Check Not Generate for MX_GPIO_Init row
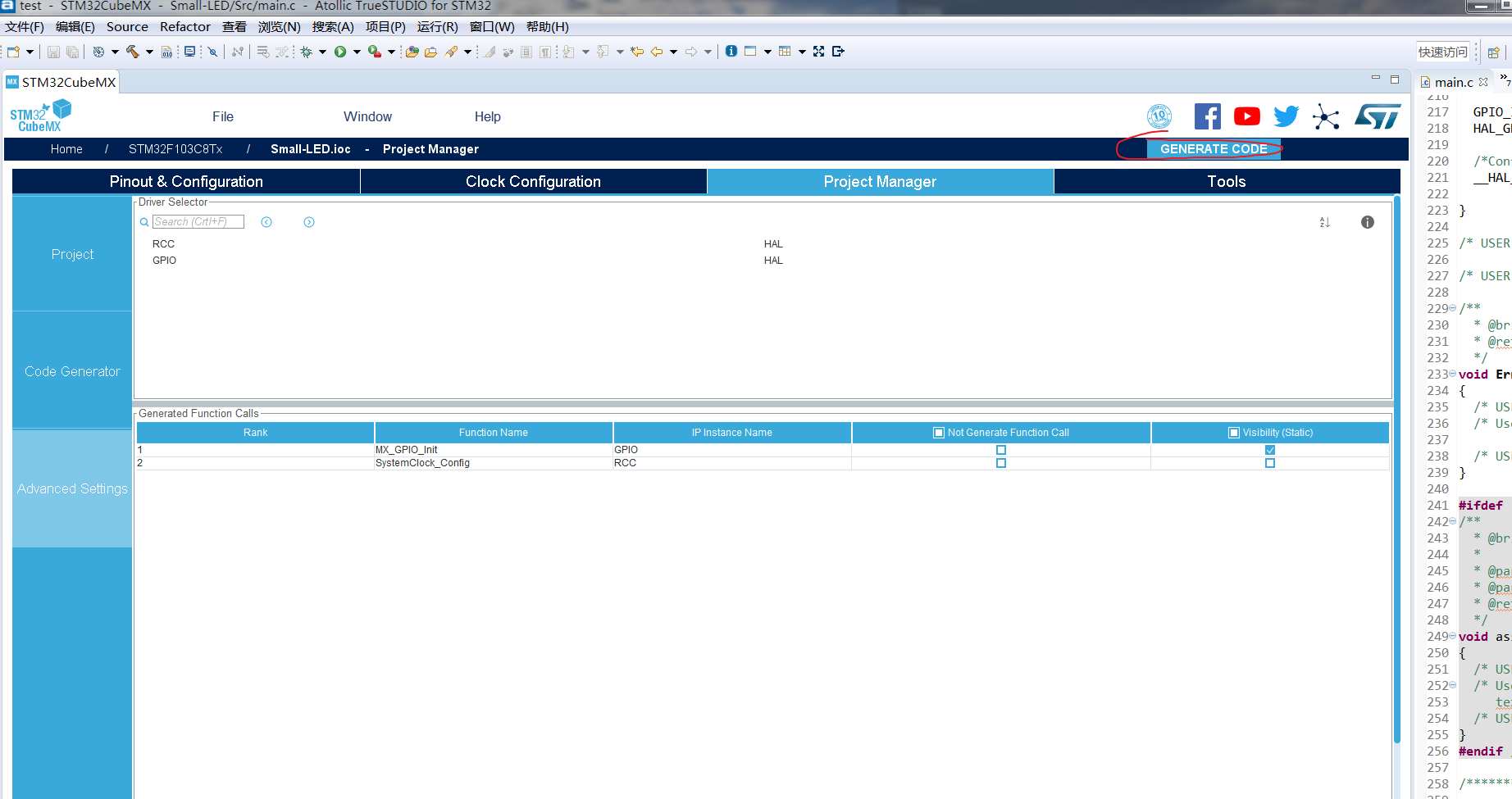Screen dimensions: 1512x799 click(x=1001, y=450)
